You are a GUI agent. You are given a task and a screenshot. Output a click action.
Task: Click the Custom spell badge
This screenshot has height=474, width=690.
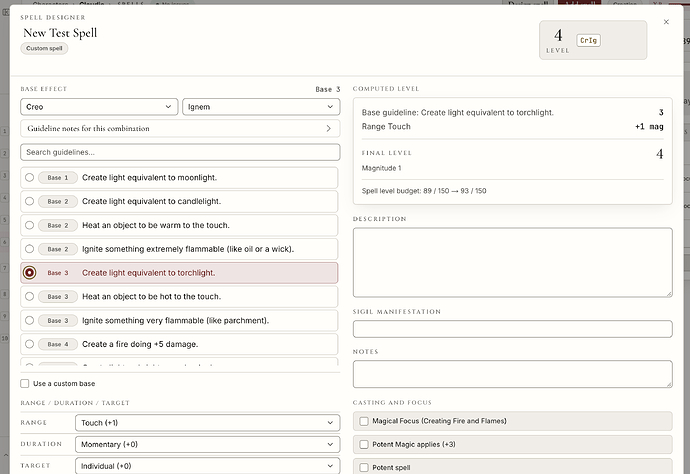(x=44, y=48)
